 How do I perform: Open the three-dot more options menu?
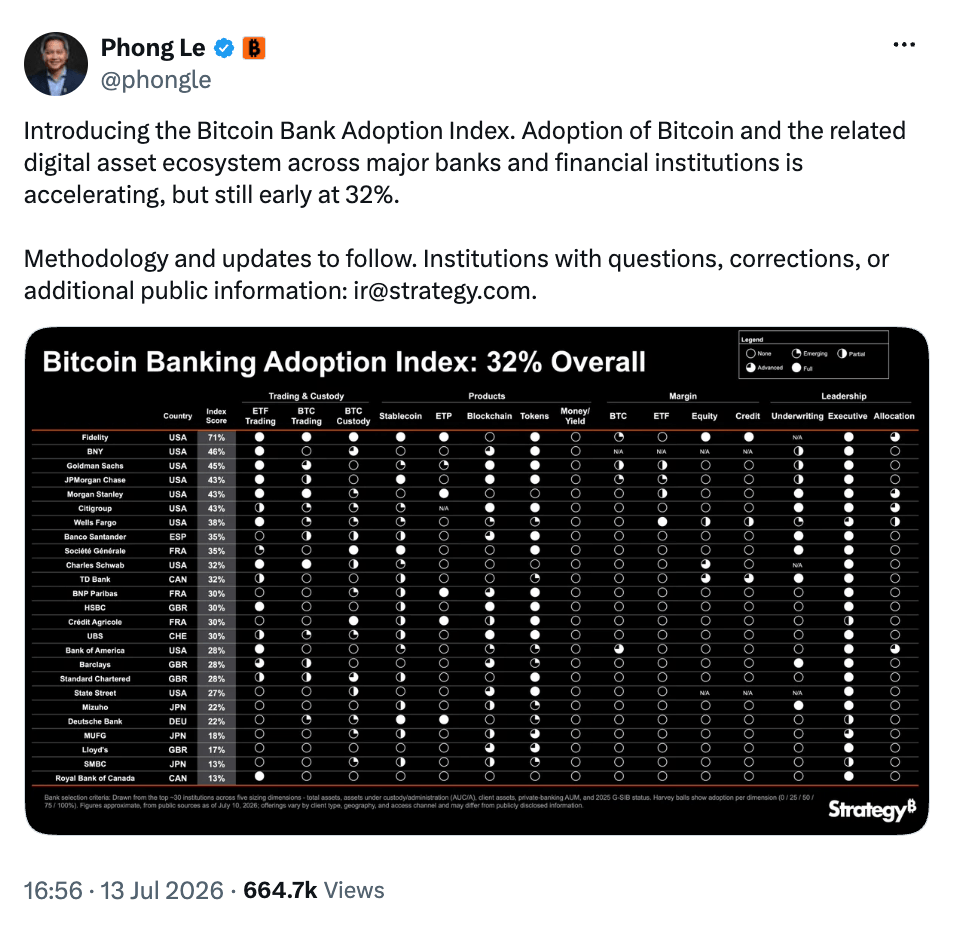tap(904, 44)
